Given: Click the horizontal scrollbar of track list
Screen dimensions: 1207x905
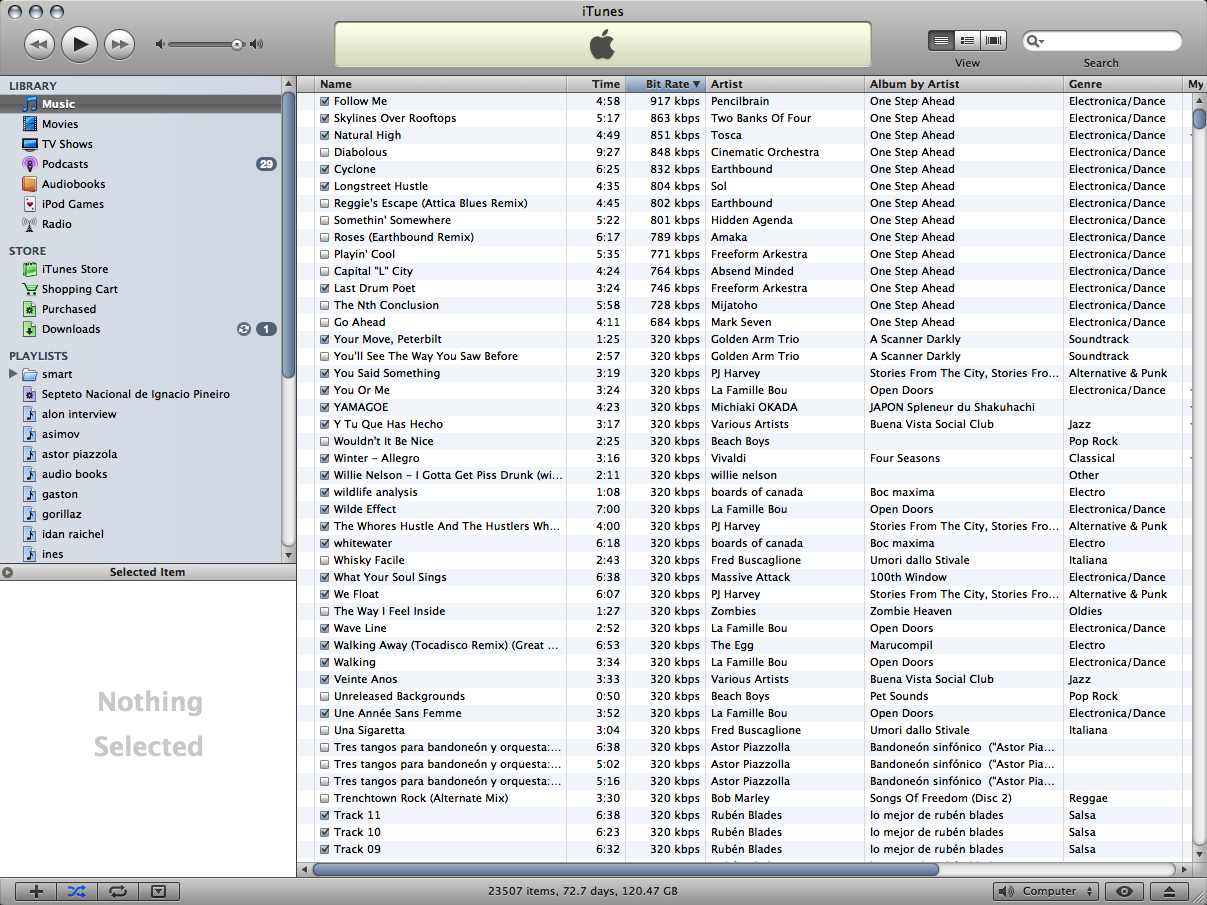Looking at the screenshot, I should [x=626, y=870].
